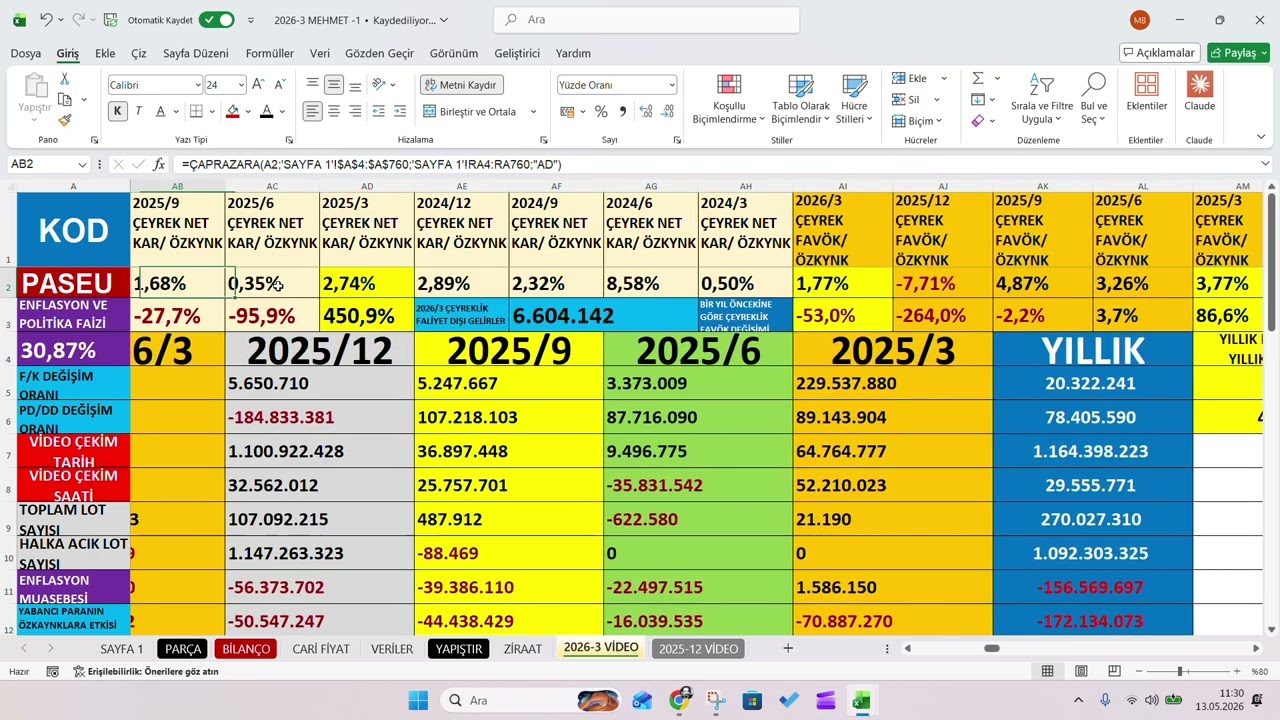
Task: Switch to Normal view button
Action: (1047, 671)
